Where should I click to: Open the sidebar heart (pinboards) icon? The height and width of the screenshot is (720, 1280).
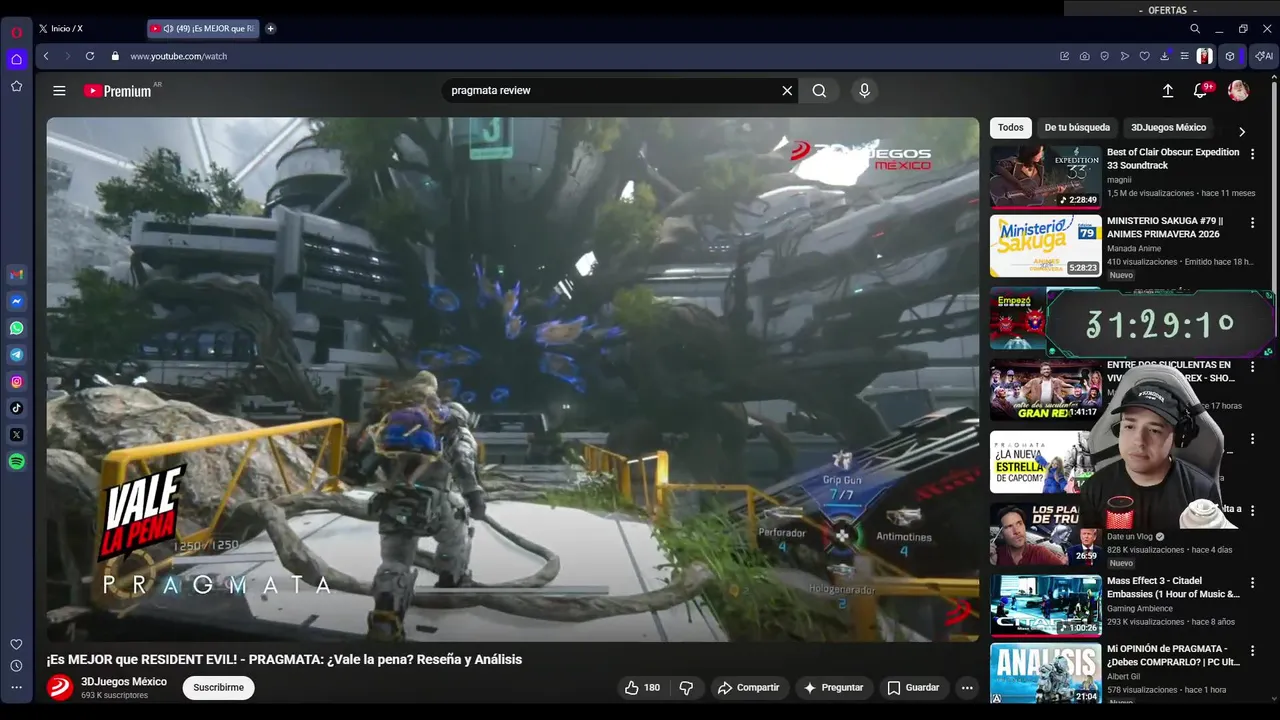pos(16,645)
